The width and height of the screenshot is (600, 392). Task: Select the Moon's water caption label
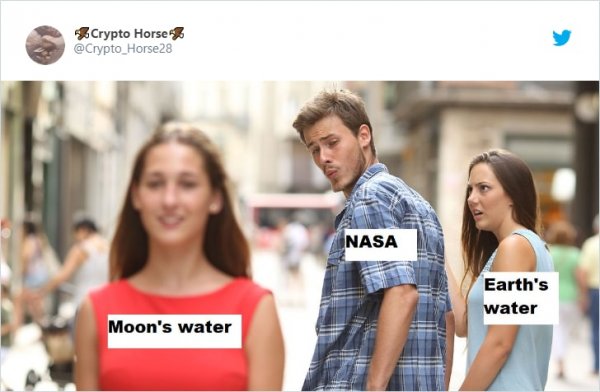pyautogui.click(x=174, y=331)
